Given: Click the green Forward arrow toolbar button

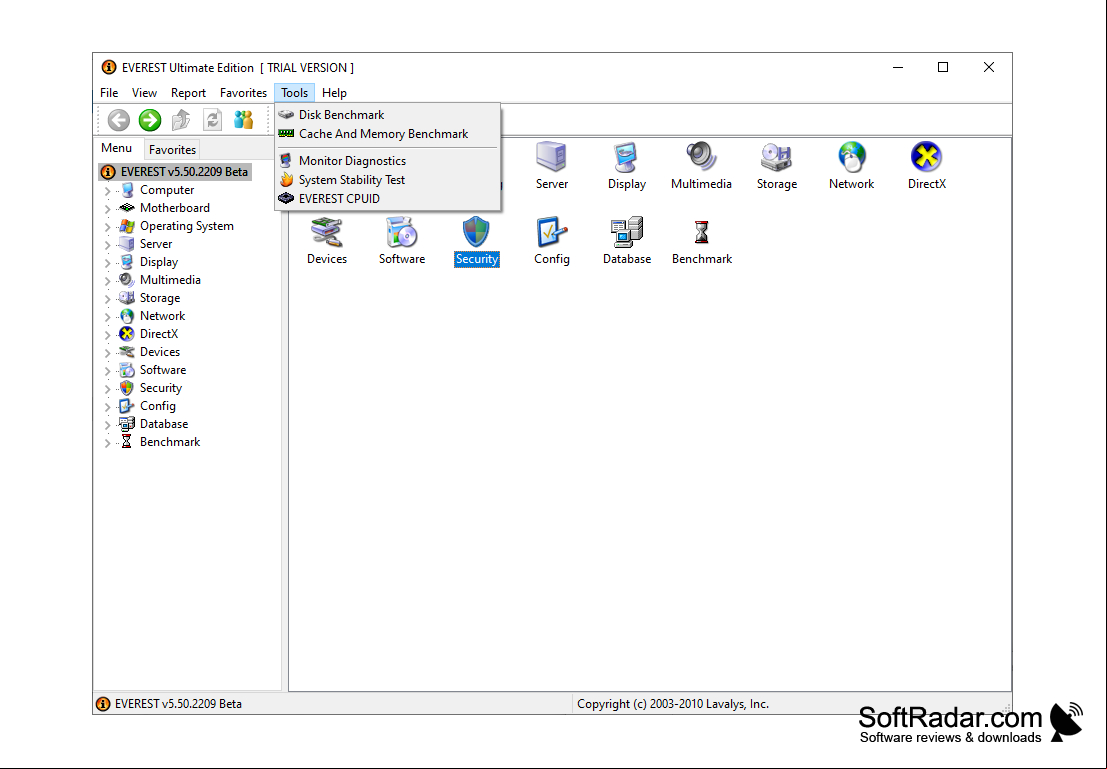Looking at the screenshot, I should pos(150,120).
